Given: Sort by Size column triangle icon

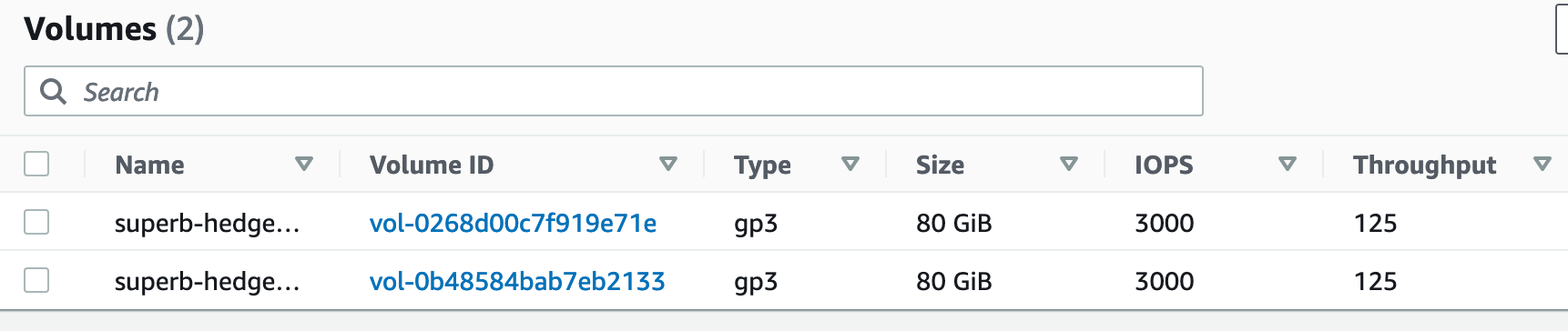Looking at the screenshot, I should pos(1069,164).
